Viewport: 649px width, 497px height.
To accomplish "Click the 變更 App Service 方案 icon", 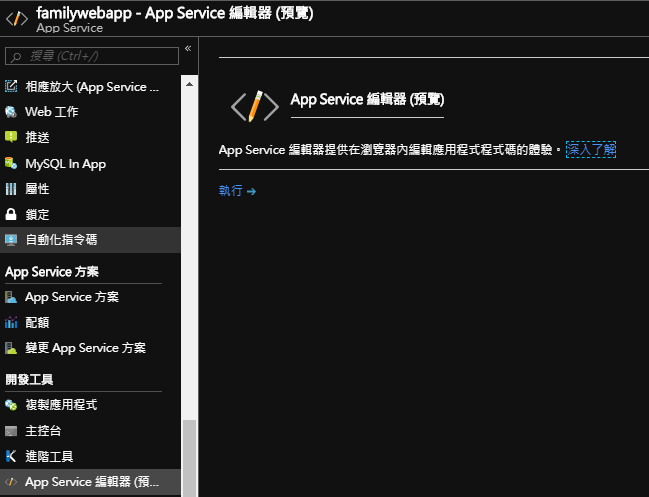I will click(x=11, y=348).
